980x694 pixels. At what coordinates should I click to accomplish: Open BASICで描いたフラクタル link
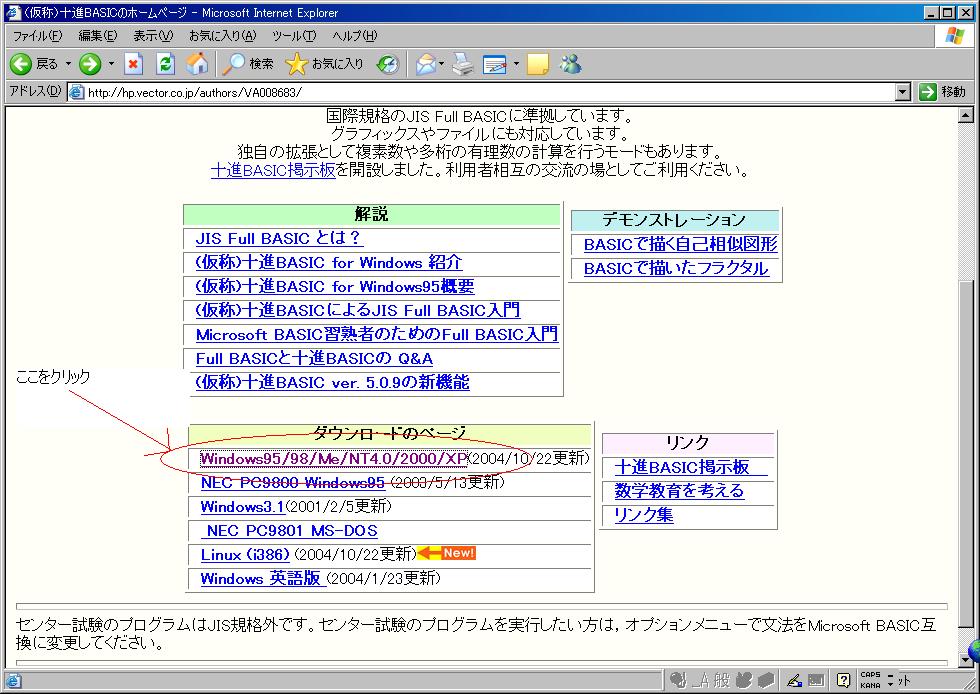click(x=676, y=268)
